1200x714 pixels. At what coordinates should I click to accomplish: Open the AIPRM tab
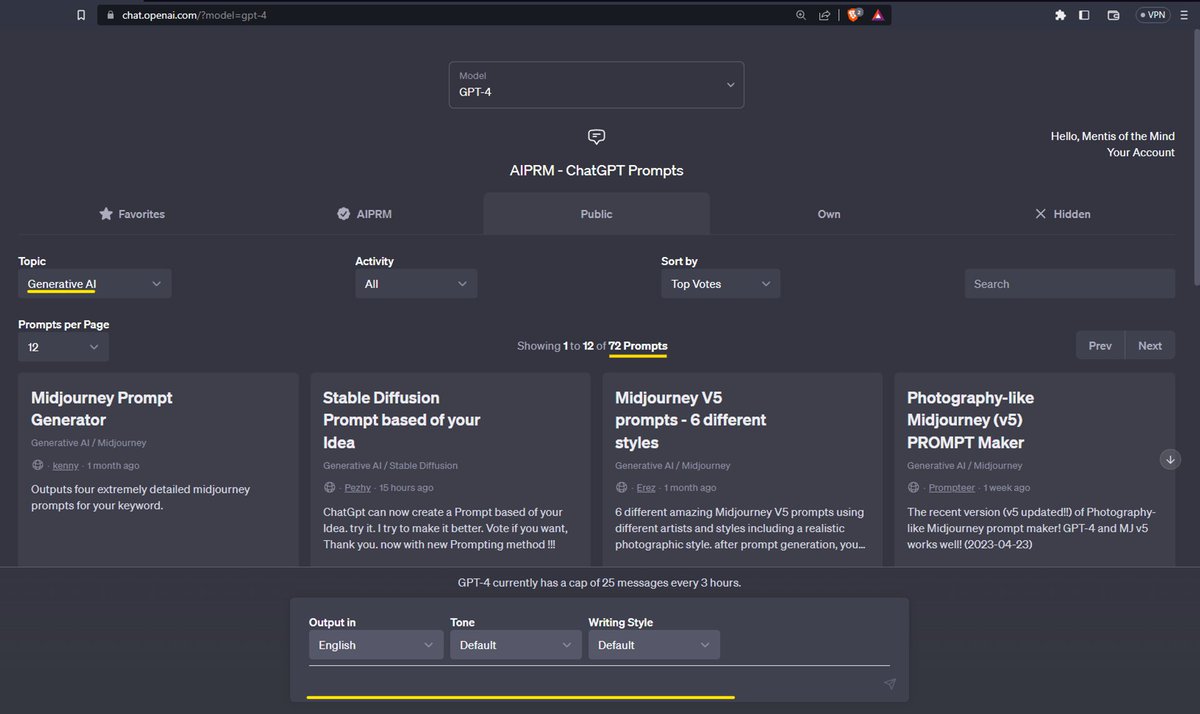(x=364, y=214)
